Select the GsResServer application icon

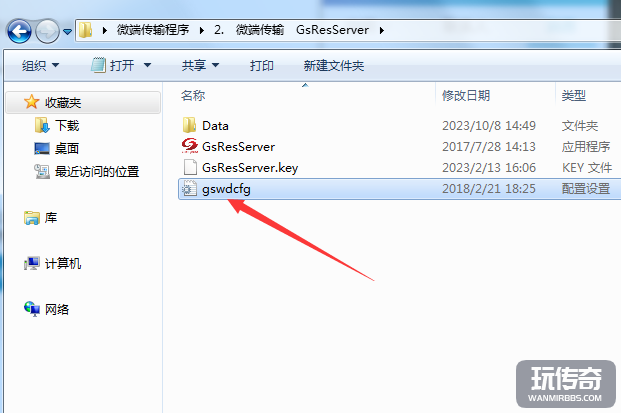click(190, 146)
